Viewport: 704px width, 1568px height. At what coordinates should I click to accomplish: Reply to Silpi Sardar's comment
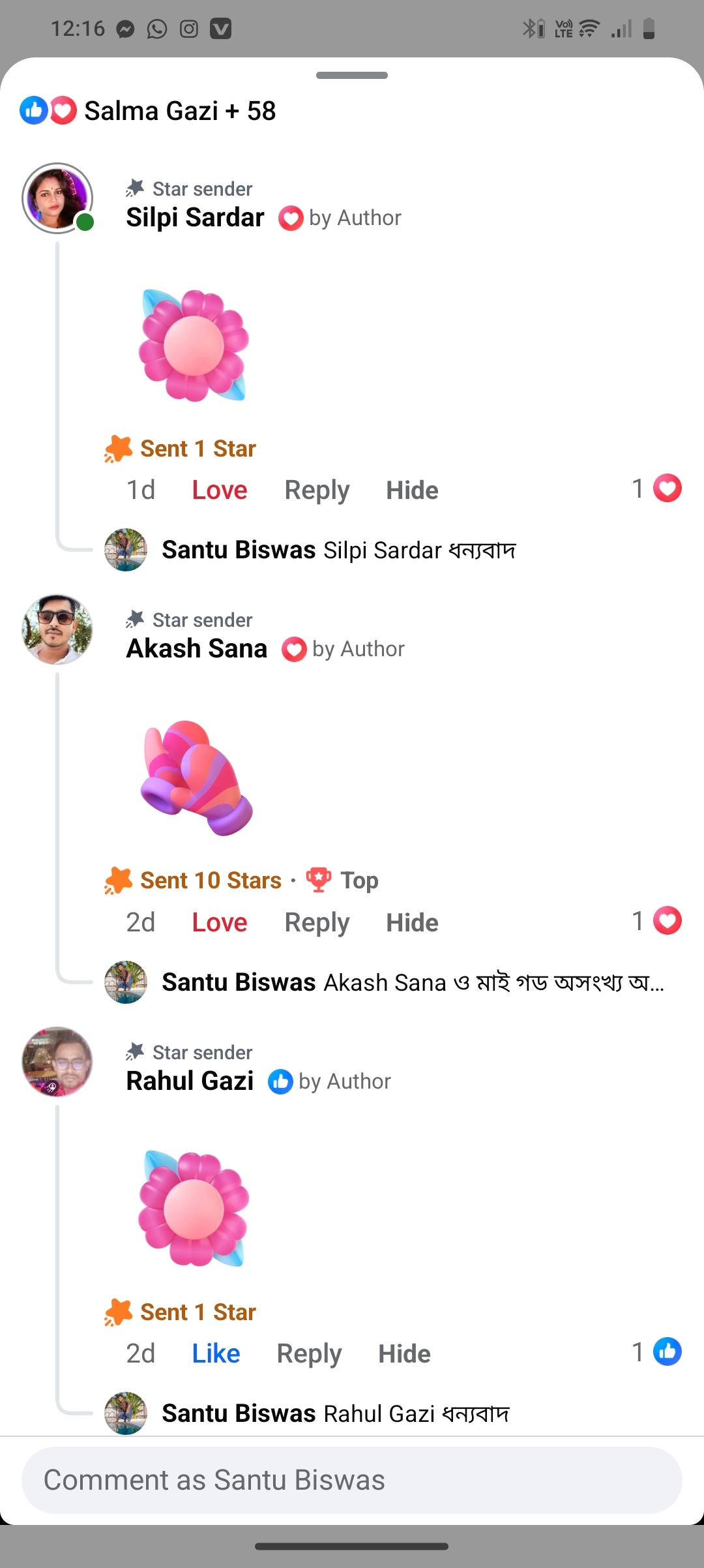pos(317,490)
